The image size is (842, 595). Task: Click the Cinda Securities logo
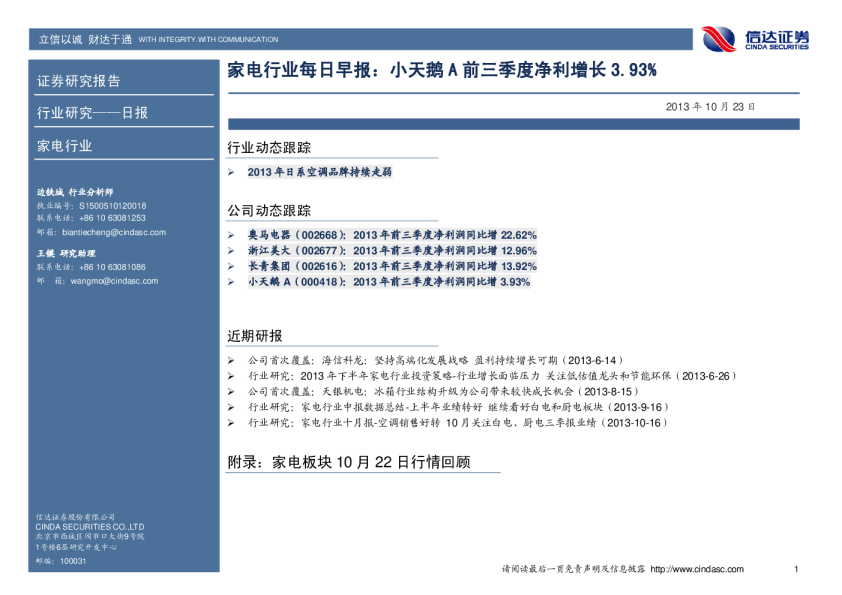[x=755, y=39]
